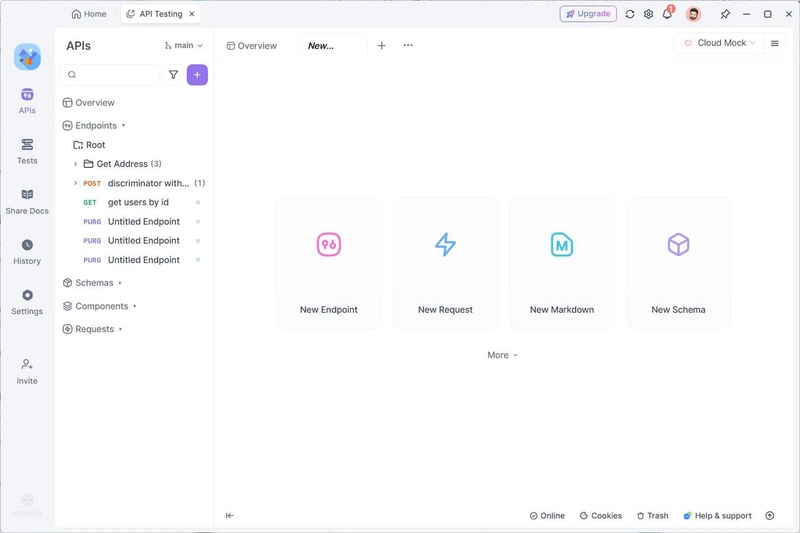Click the Online status indicator

click(547, 516)
